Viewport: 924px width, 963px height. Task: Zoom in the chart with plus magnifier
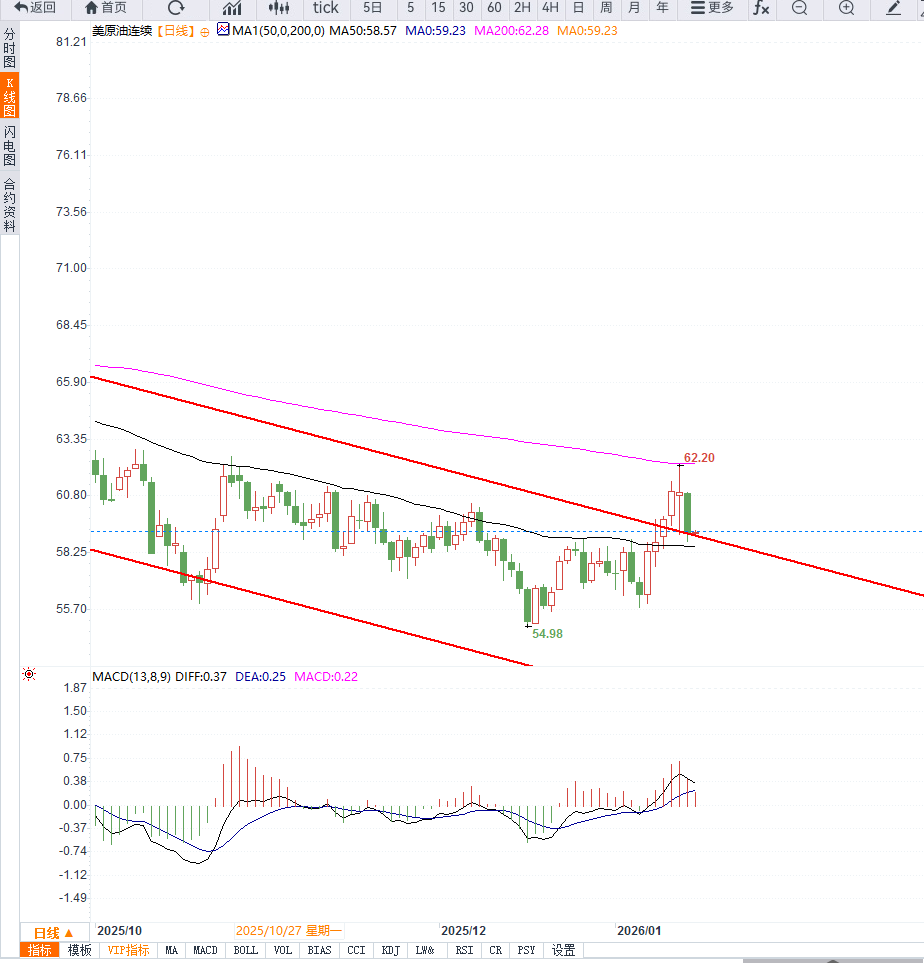click(847, 8)
